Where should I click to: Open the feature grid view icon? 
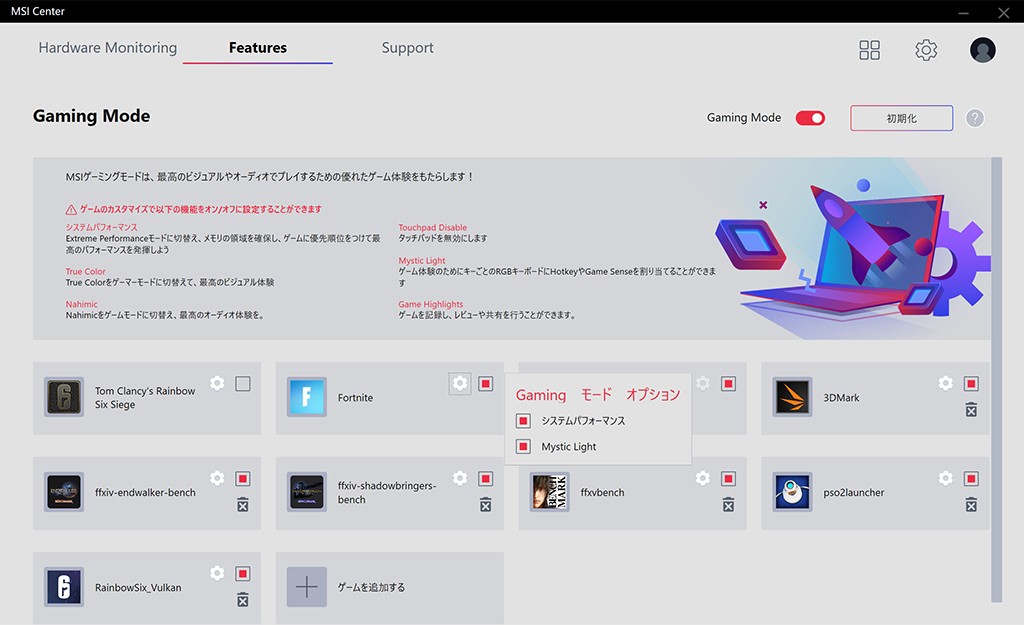click(869, 50)
